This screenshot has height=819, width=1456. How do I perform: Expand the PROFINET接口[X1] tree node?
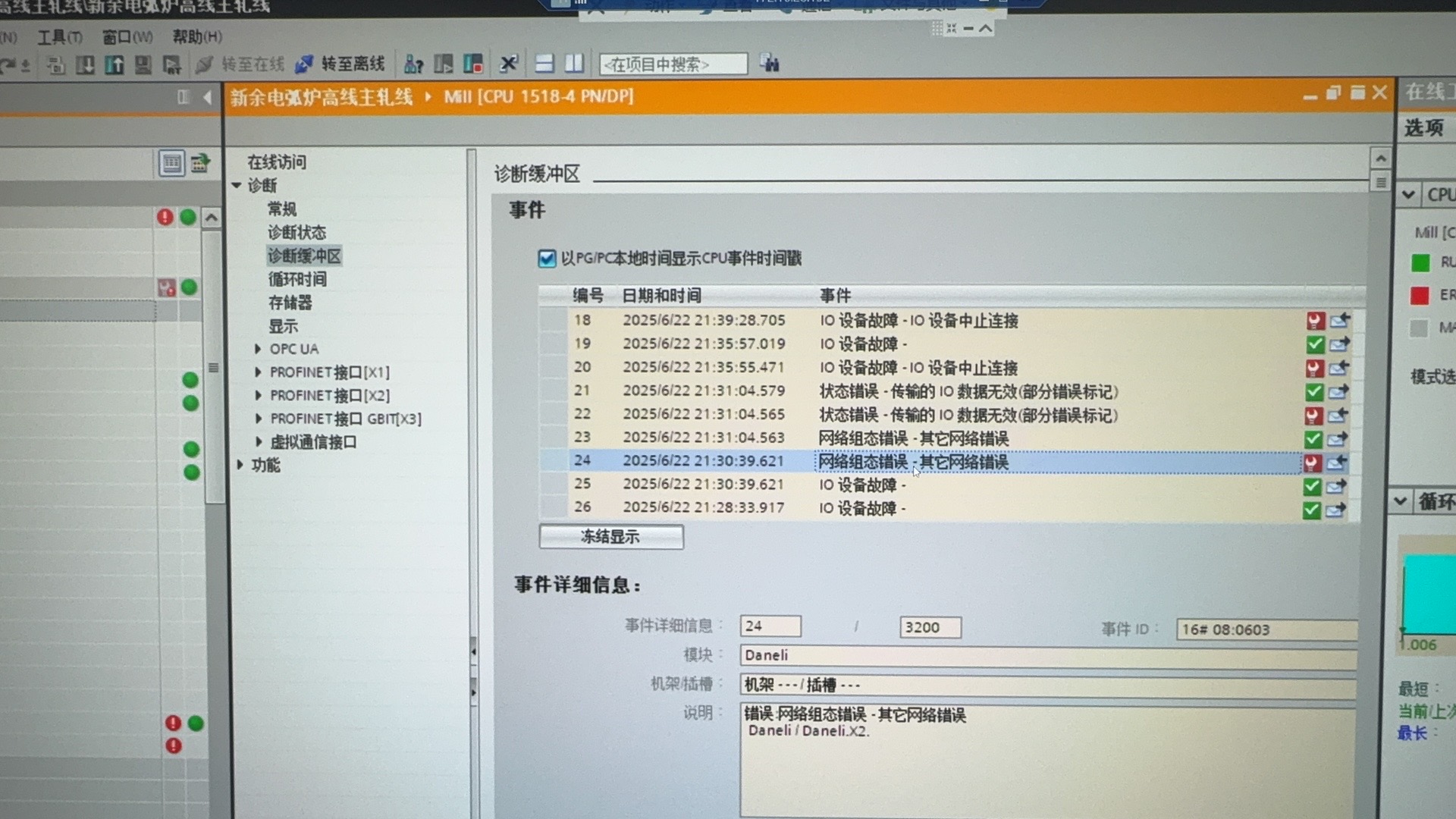(x=258, y=372)
